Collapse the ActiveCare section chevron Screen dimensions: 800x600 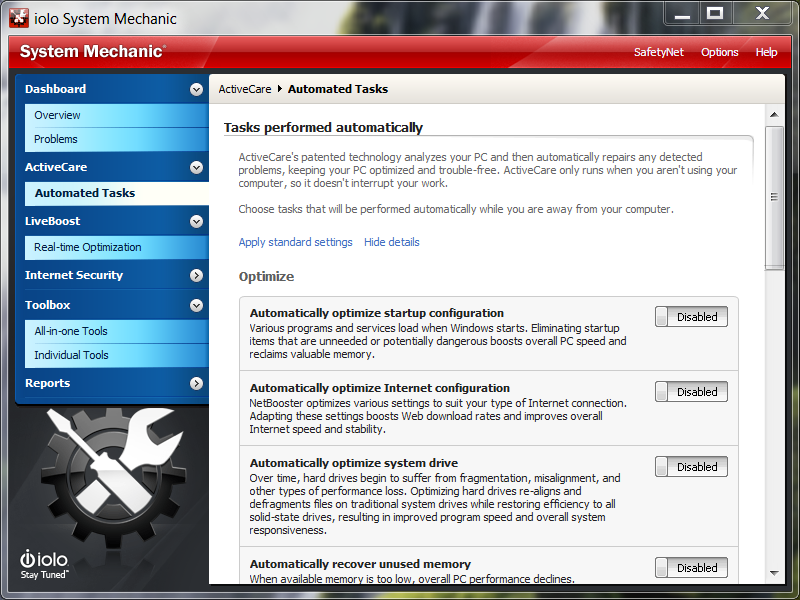[x=196, y=167]
